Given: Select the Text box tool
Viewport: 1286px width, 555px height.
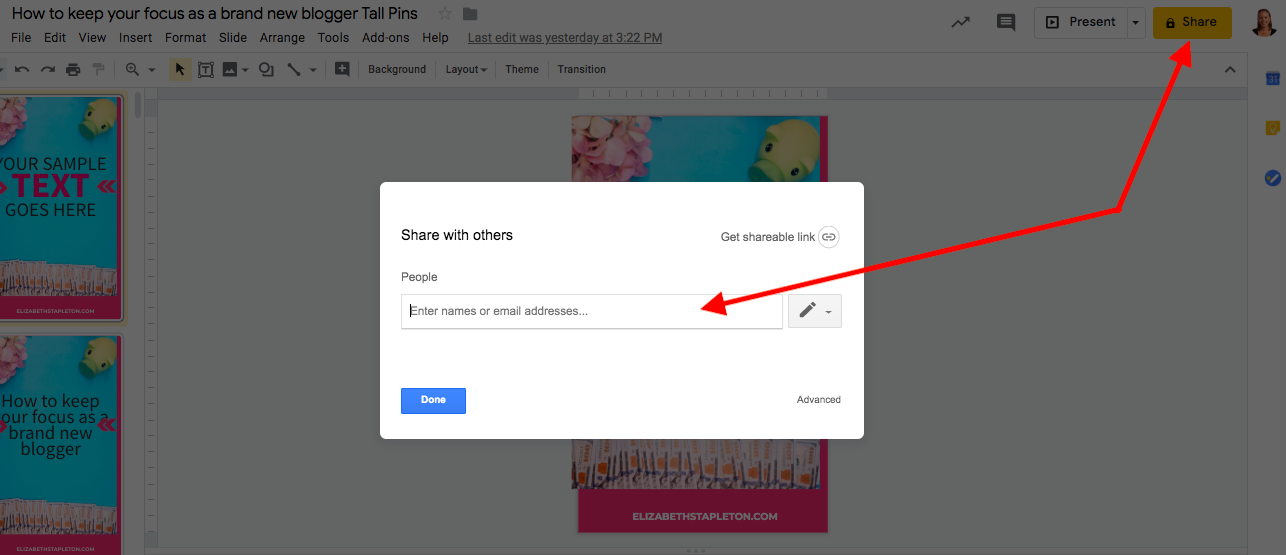Looking at the screenshot, I should coord(206,70).
